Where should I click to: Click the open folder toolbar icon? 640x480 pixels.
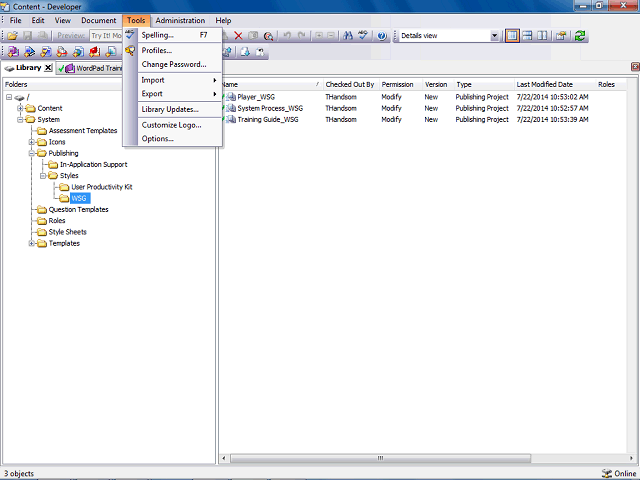13,36
